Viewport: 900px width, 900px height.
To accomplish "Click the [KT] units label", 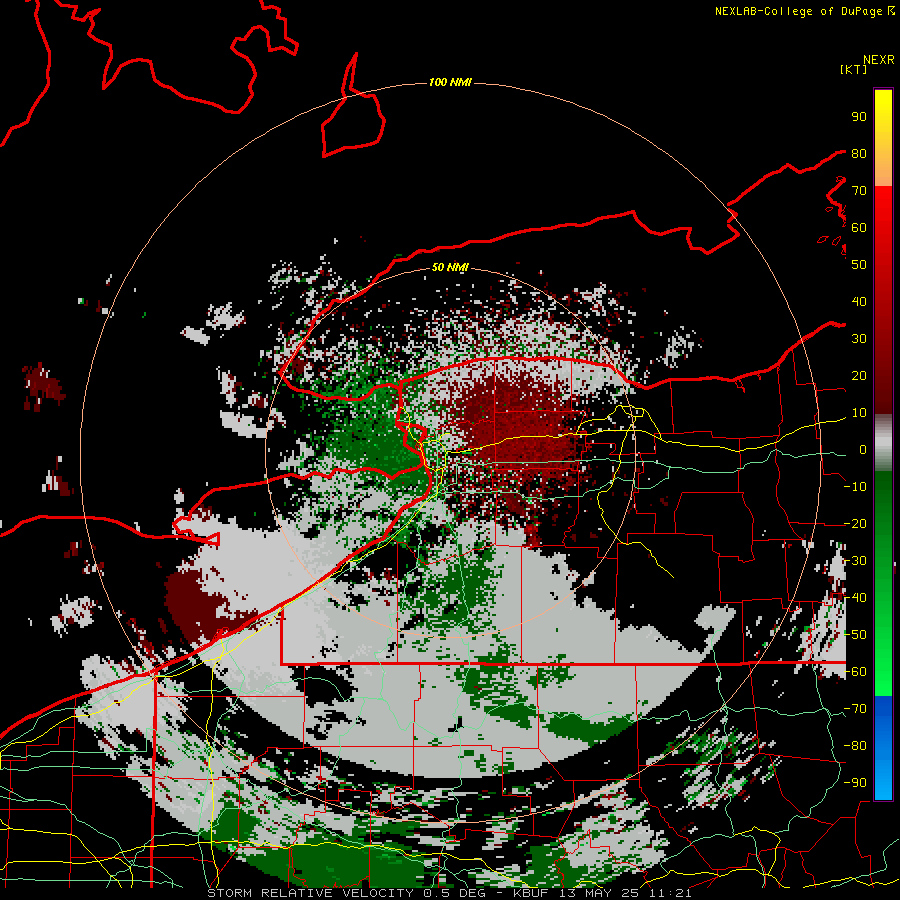I will (x=854, y=69).
